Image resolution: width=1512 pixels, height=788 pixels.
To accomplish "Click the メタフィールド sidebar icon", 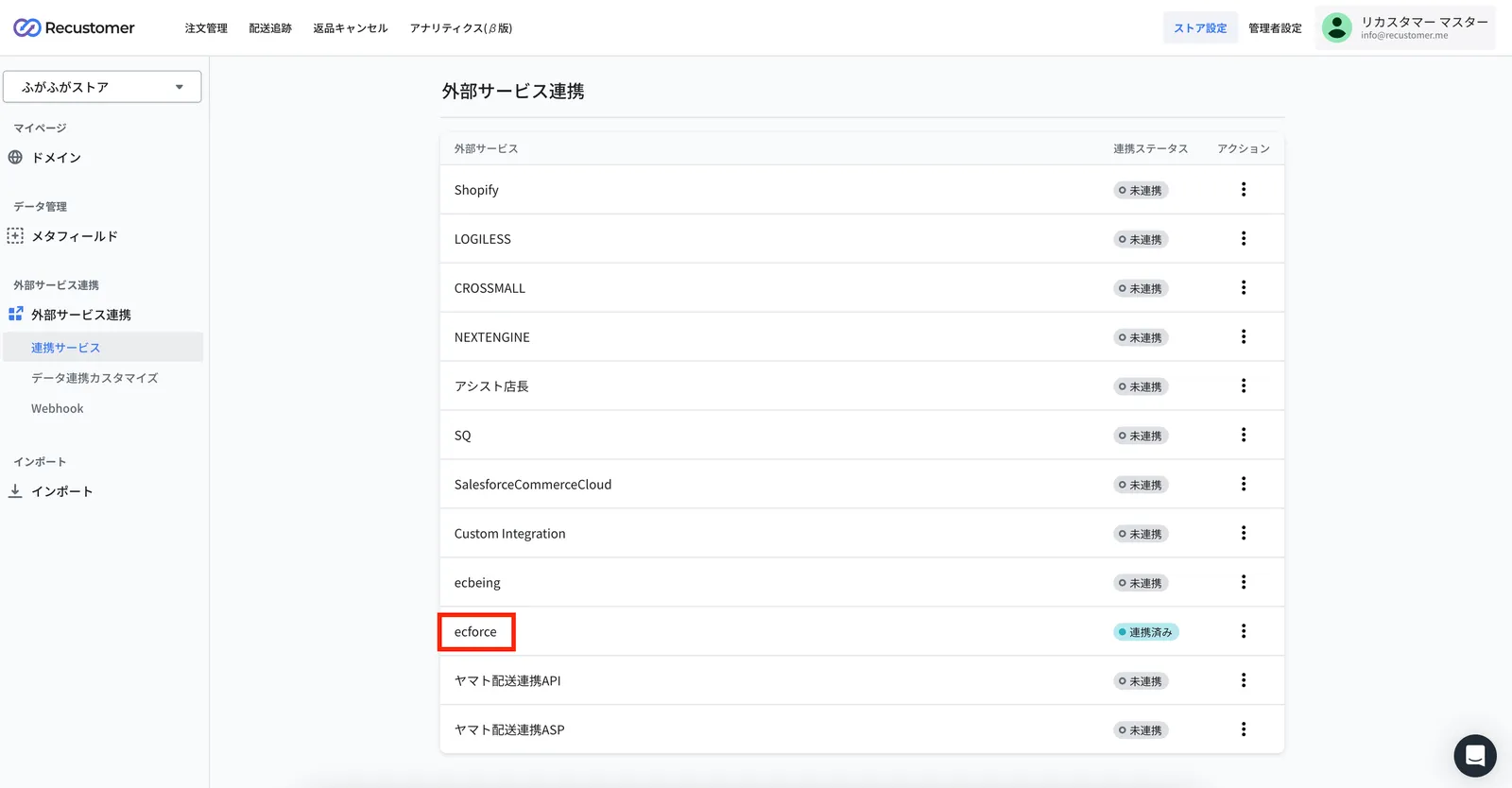I will pos(15,236).
